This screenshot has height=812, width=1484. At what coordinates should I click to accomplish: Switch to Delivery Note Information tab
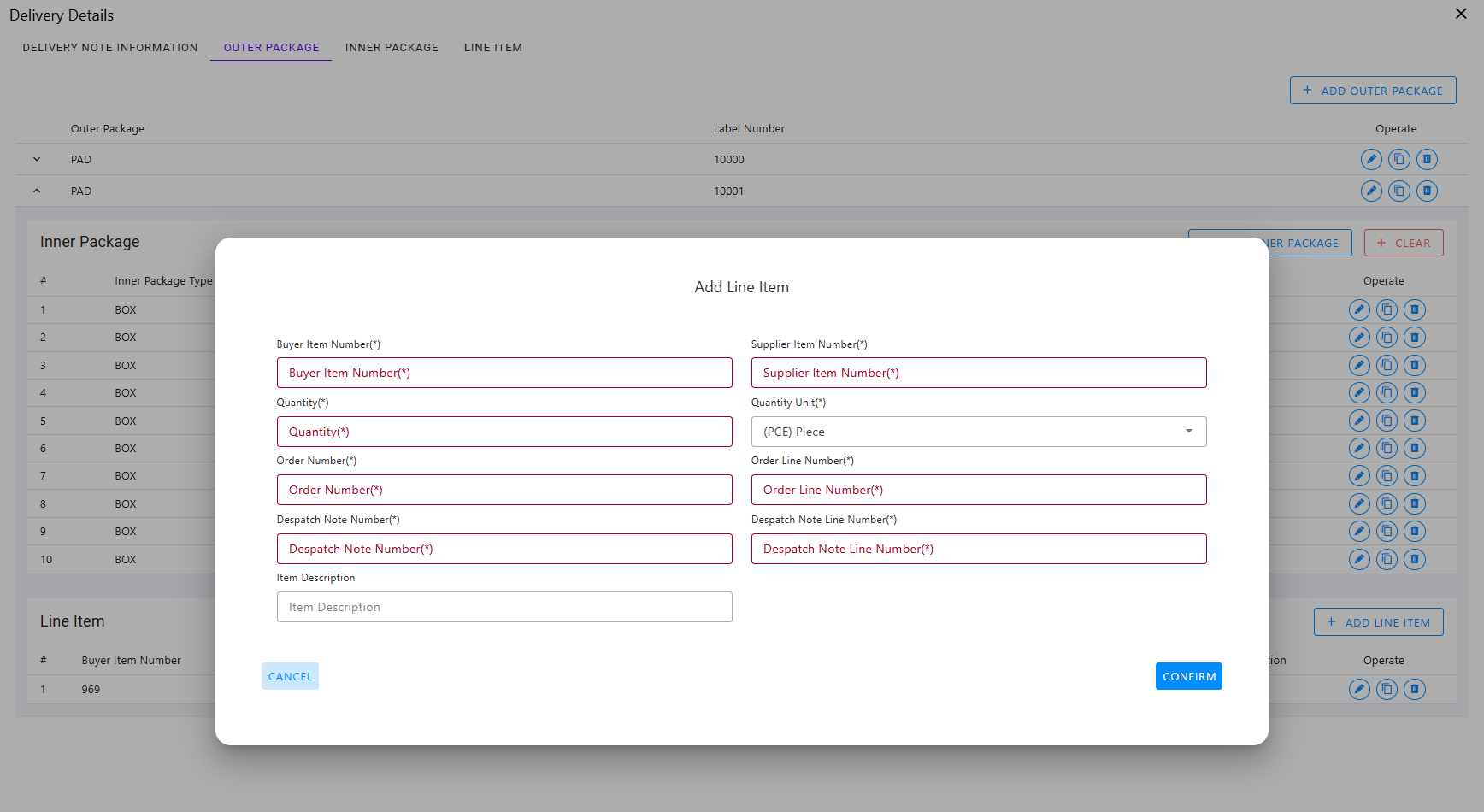coord(110,48)
